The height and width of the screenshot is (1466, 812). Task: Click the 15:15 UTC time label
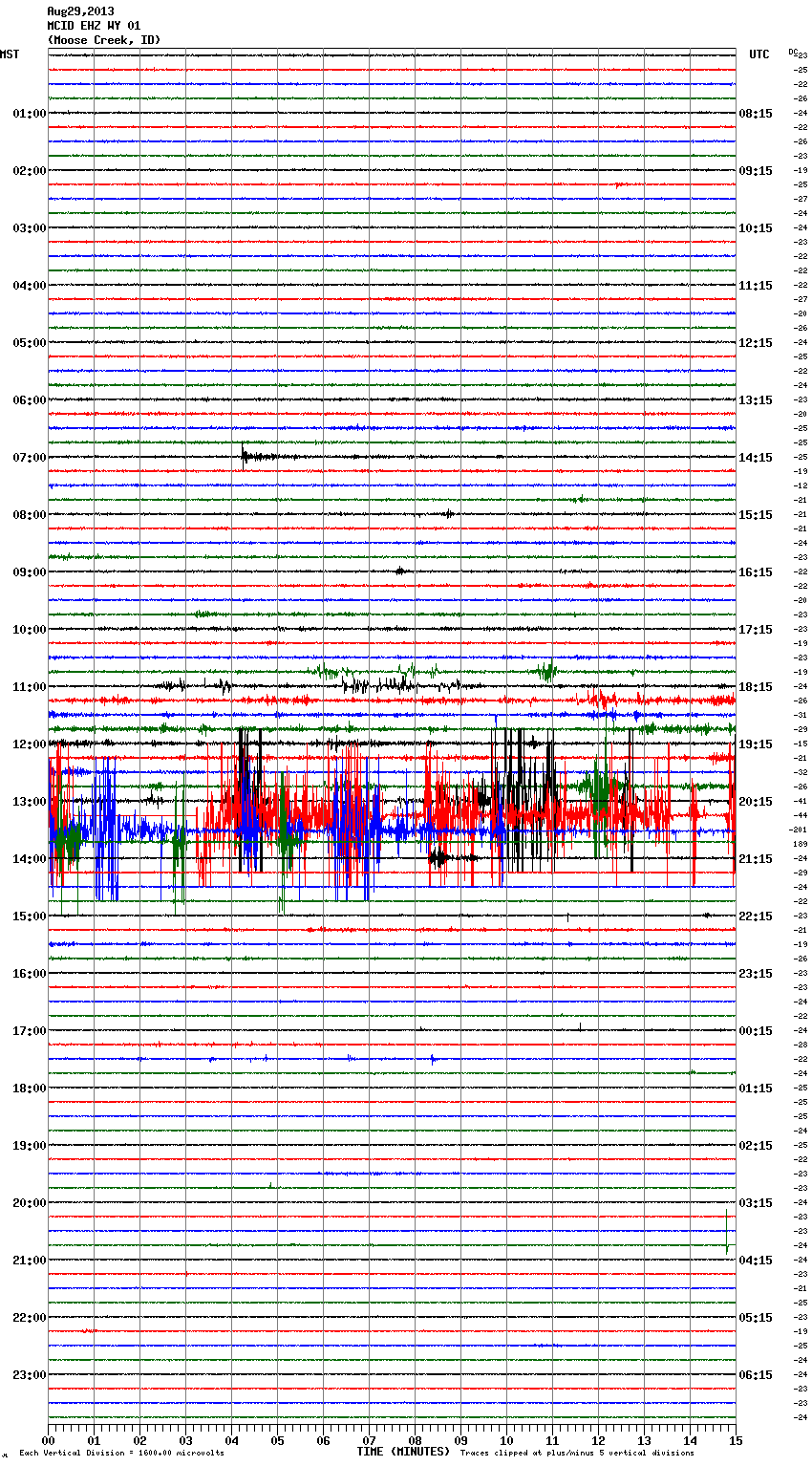click(756, 515)
